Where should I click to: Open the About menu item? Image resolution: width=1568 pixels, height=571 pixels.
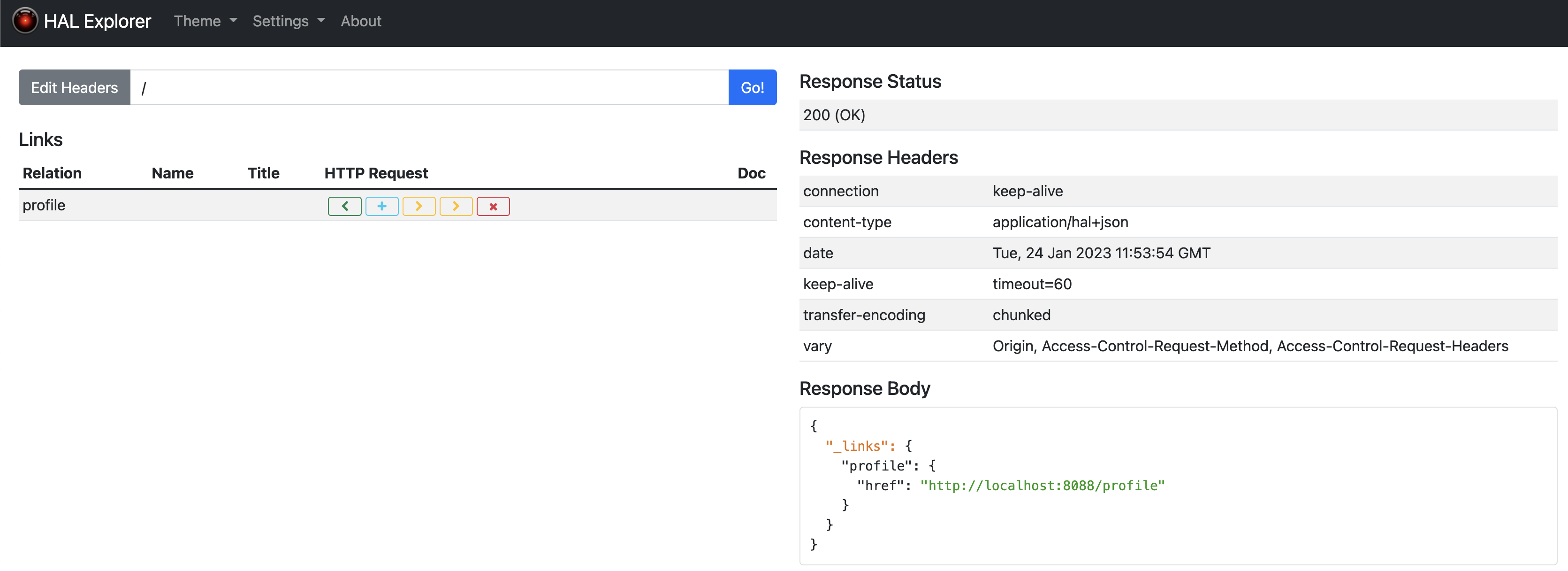pos(360,21)
